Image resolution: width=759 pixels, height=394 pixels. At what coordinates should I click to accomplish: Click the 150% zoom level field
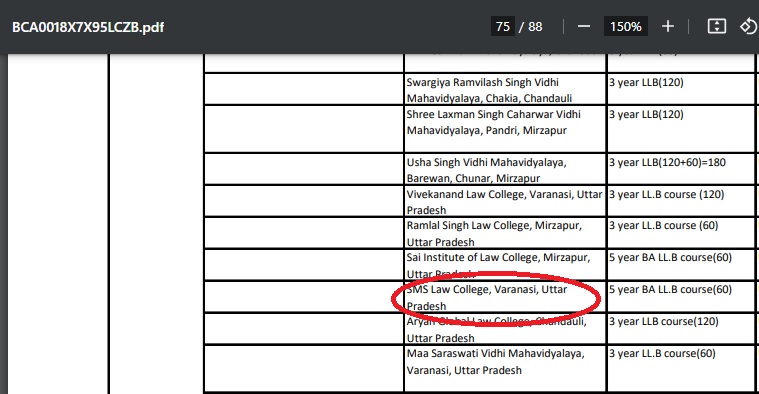(625, 26)
